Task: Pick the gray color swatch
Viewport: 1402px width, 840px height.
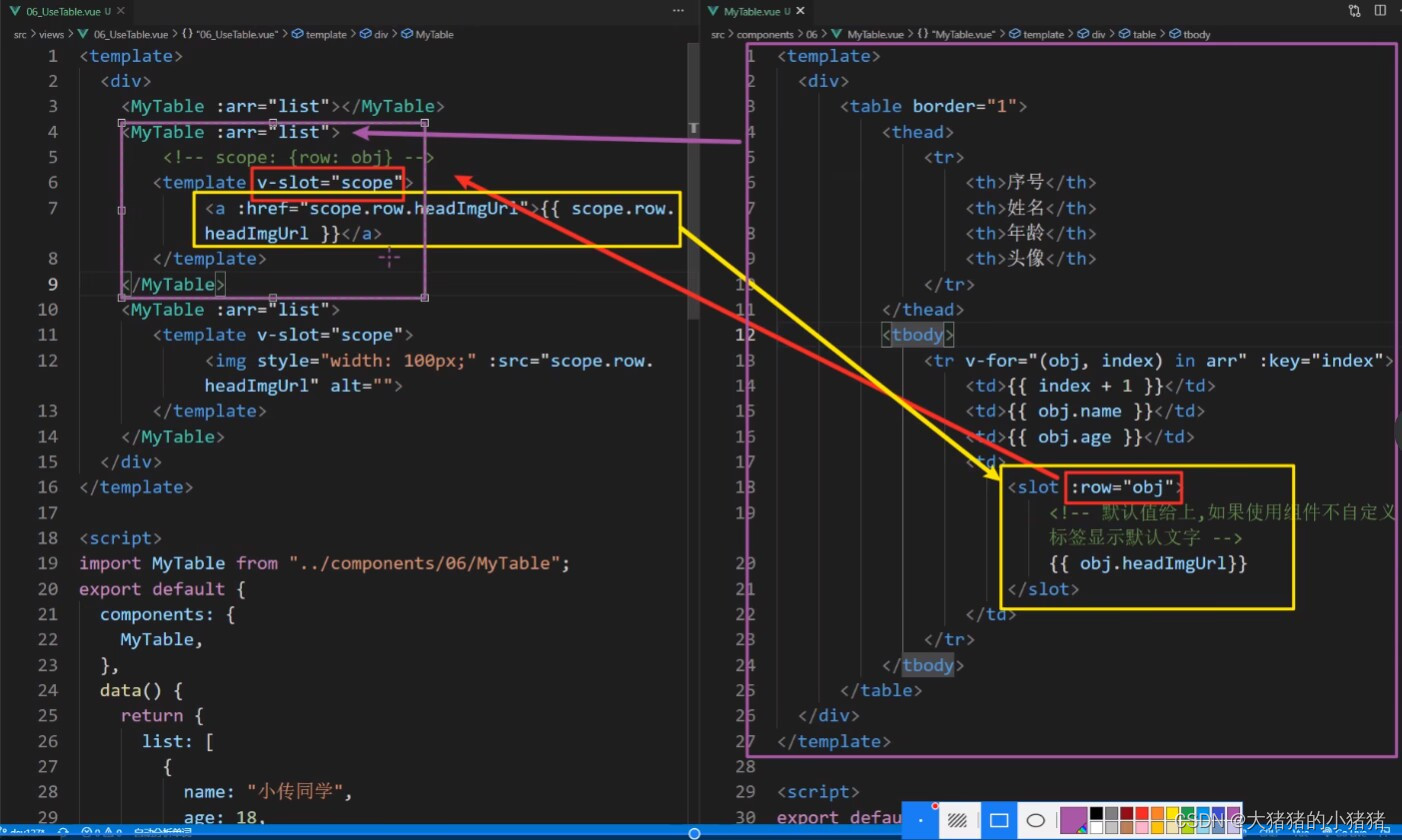Action: pyautogui.click(x=1111, y=813)
